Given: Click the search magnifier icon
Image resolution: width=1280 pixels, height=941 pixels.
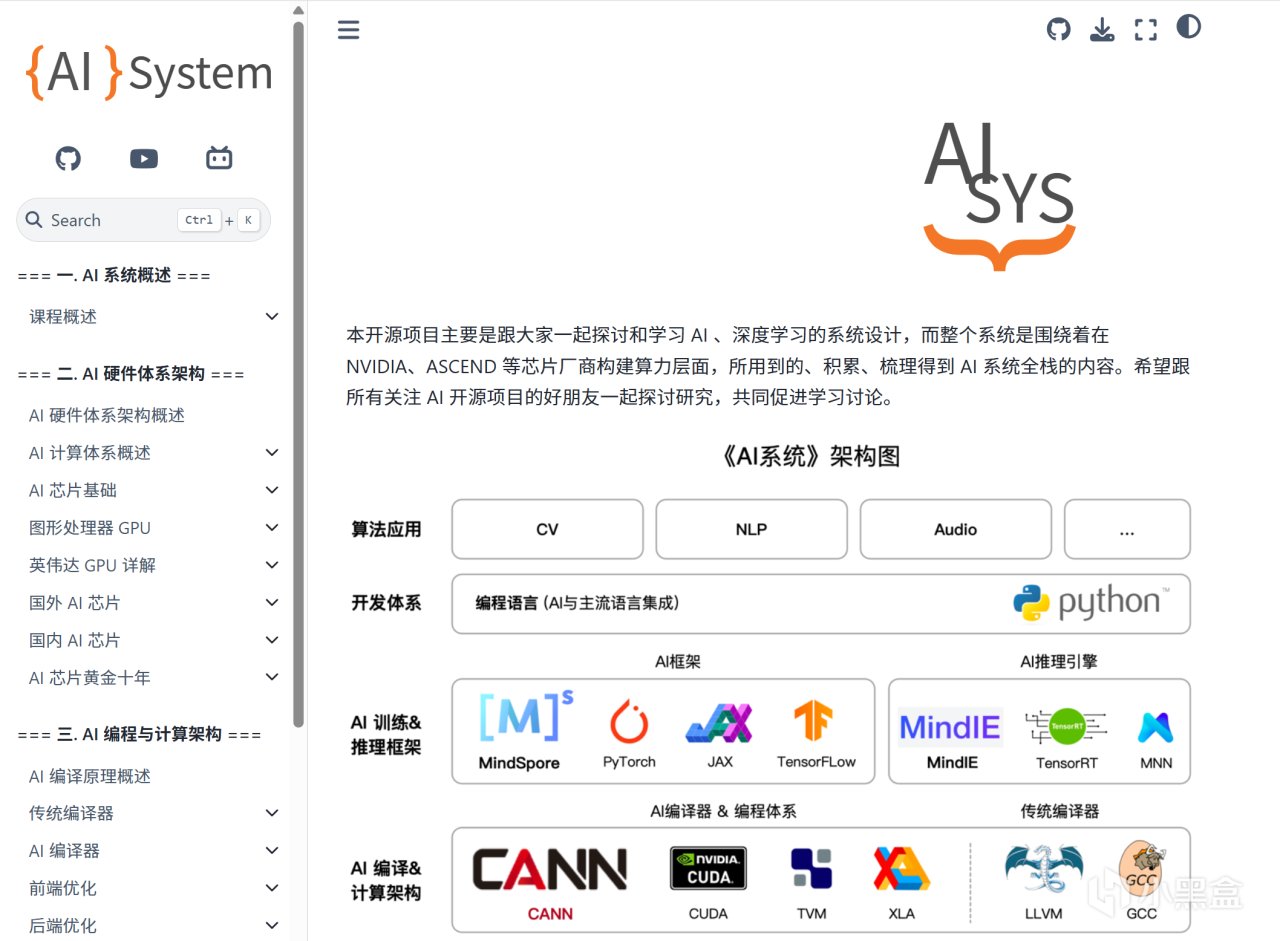Looking at the screenshot, I should coord(34,220).
